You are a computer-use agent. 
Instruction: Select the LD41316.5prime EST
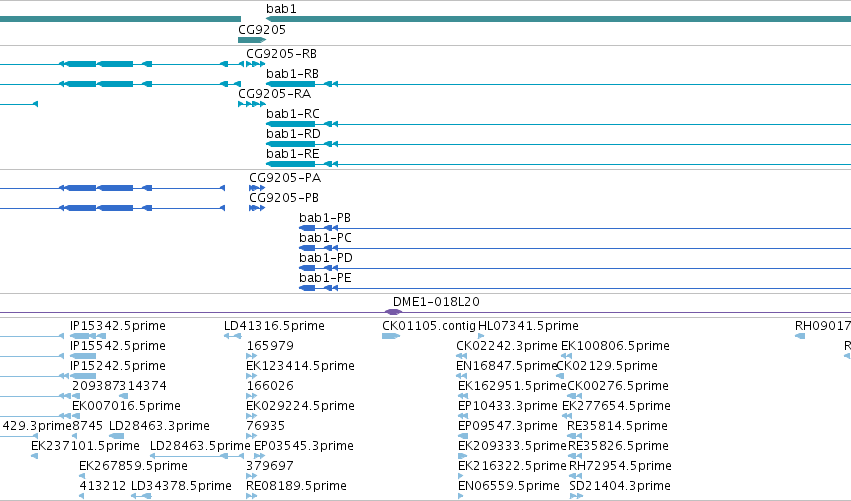point(274,326)
